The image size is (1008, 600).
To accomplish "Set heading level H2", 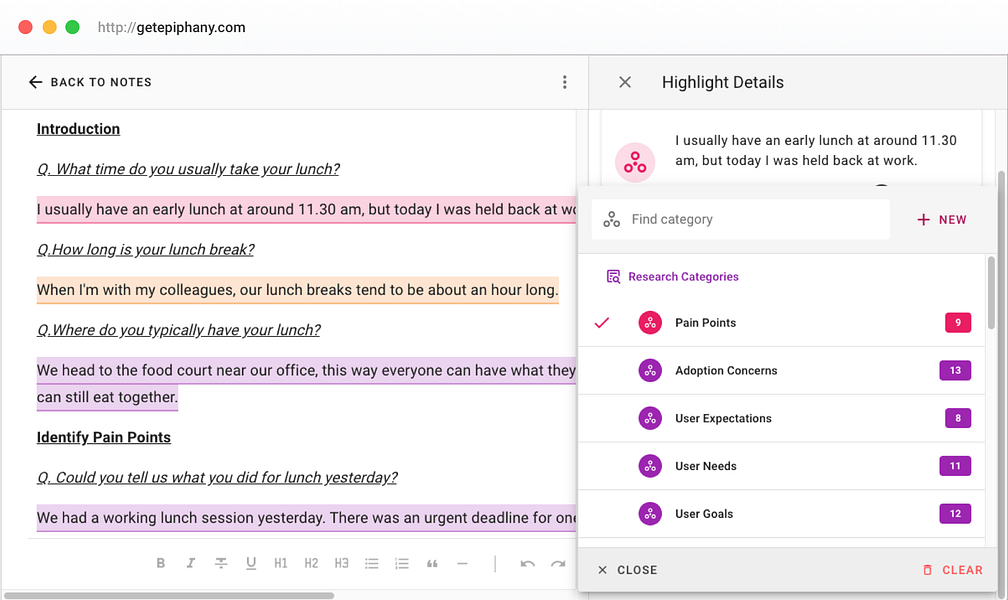I will pyautogui.click(x=311, y=563).
